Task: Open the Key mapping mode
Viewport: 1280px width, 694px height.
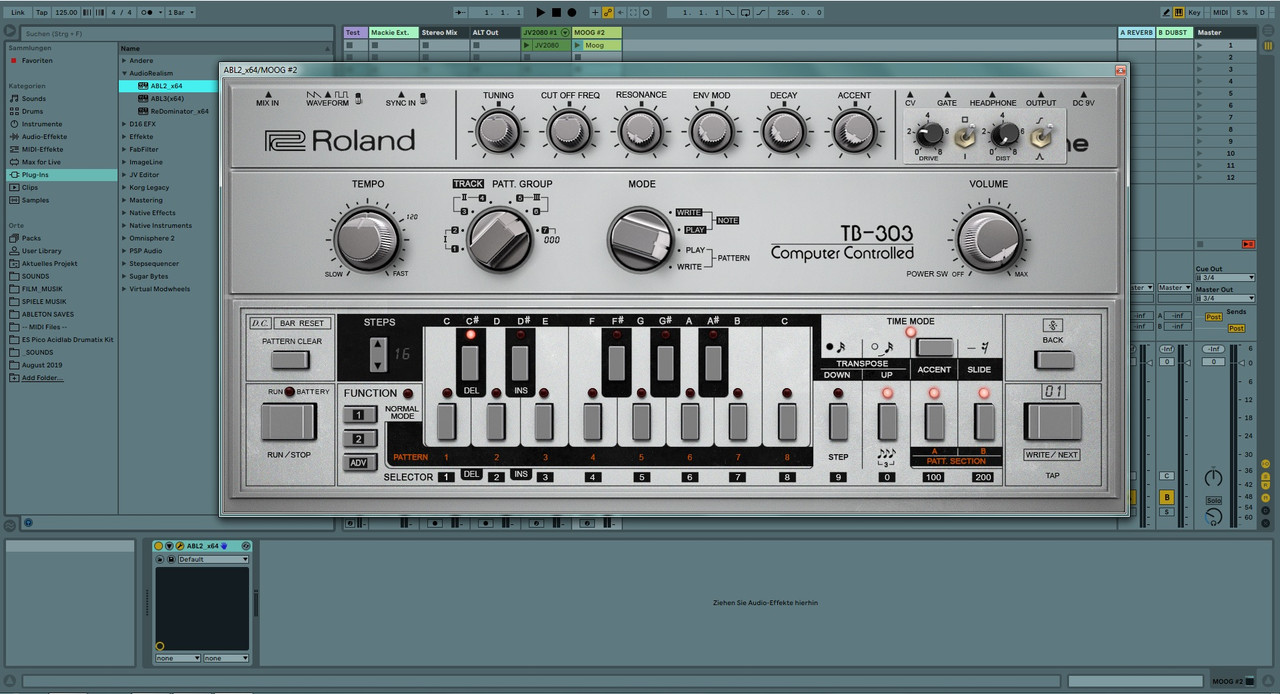Action: [x=1196, y=12]
